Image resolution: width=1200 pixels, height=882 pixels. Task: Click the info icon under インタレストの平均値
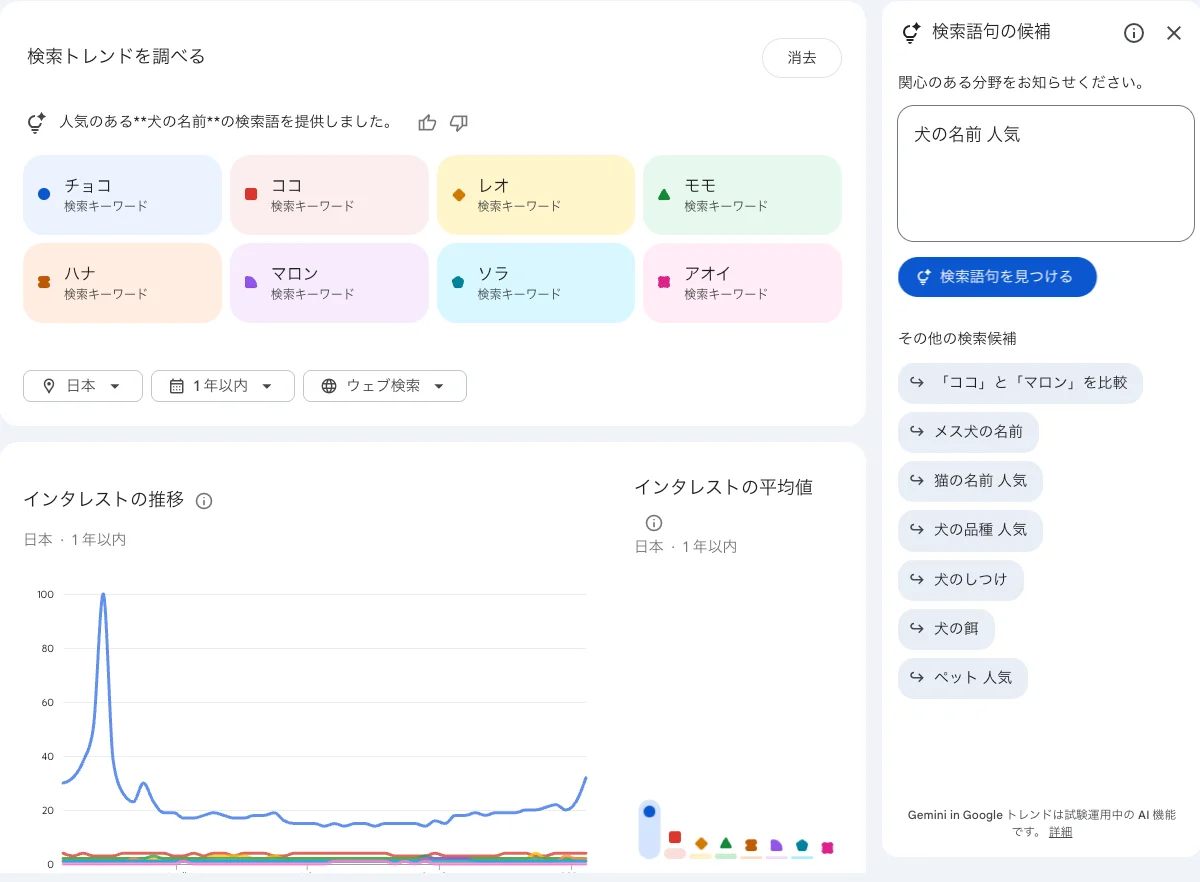point(654,523)
